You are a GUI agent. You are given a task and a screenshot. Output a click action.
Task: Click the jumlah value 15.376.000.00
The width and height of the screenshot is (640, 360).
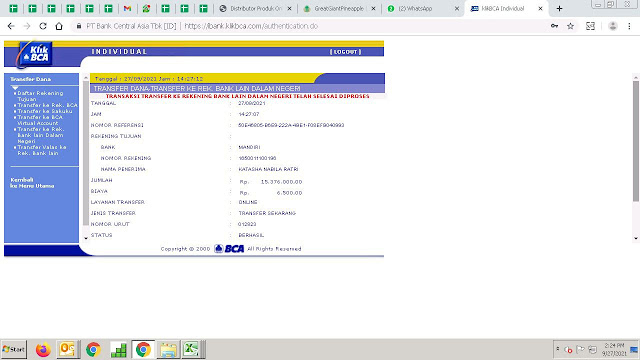[281, 182]
